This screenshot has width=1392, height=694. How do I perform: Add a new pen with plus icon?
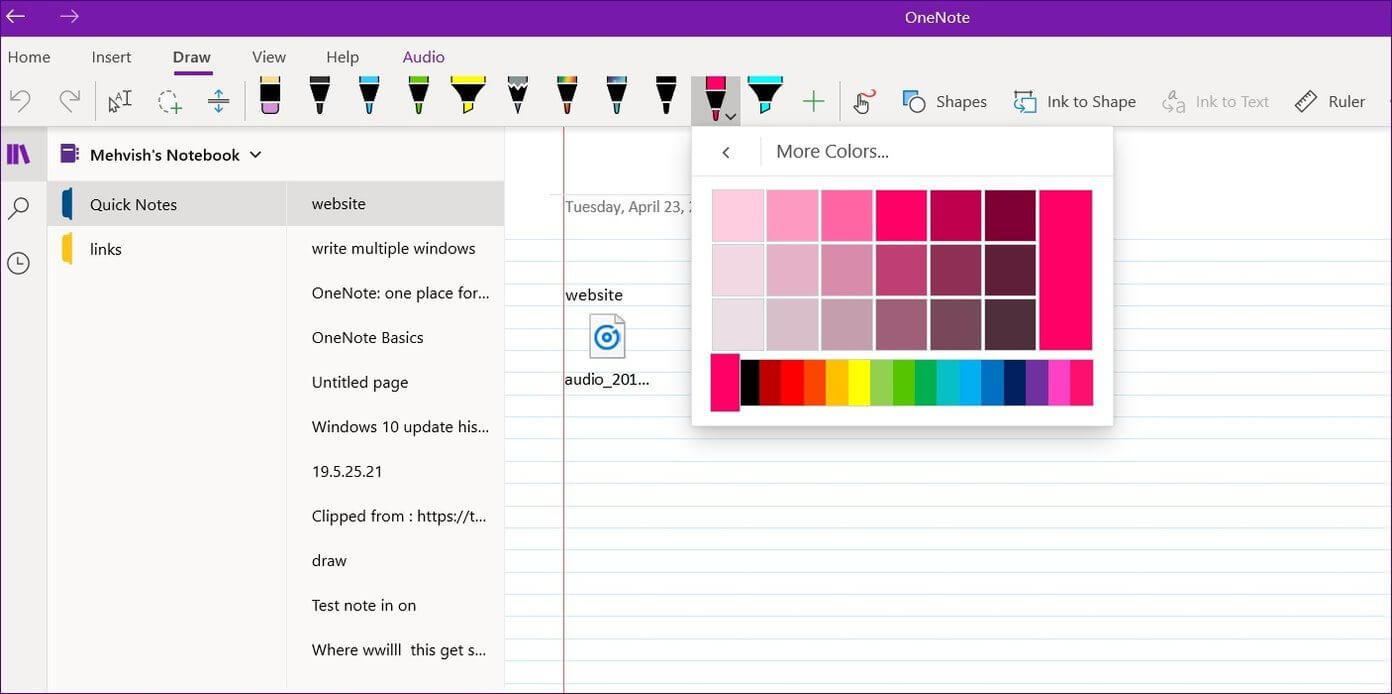814,101
